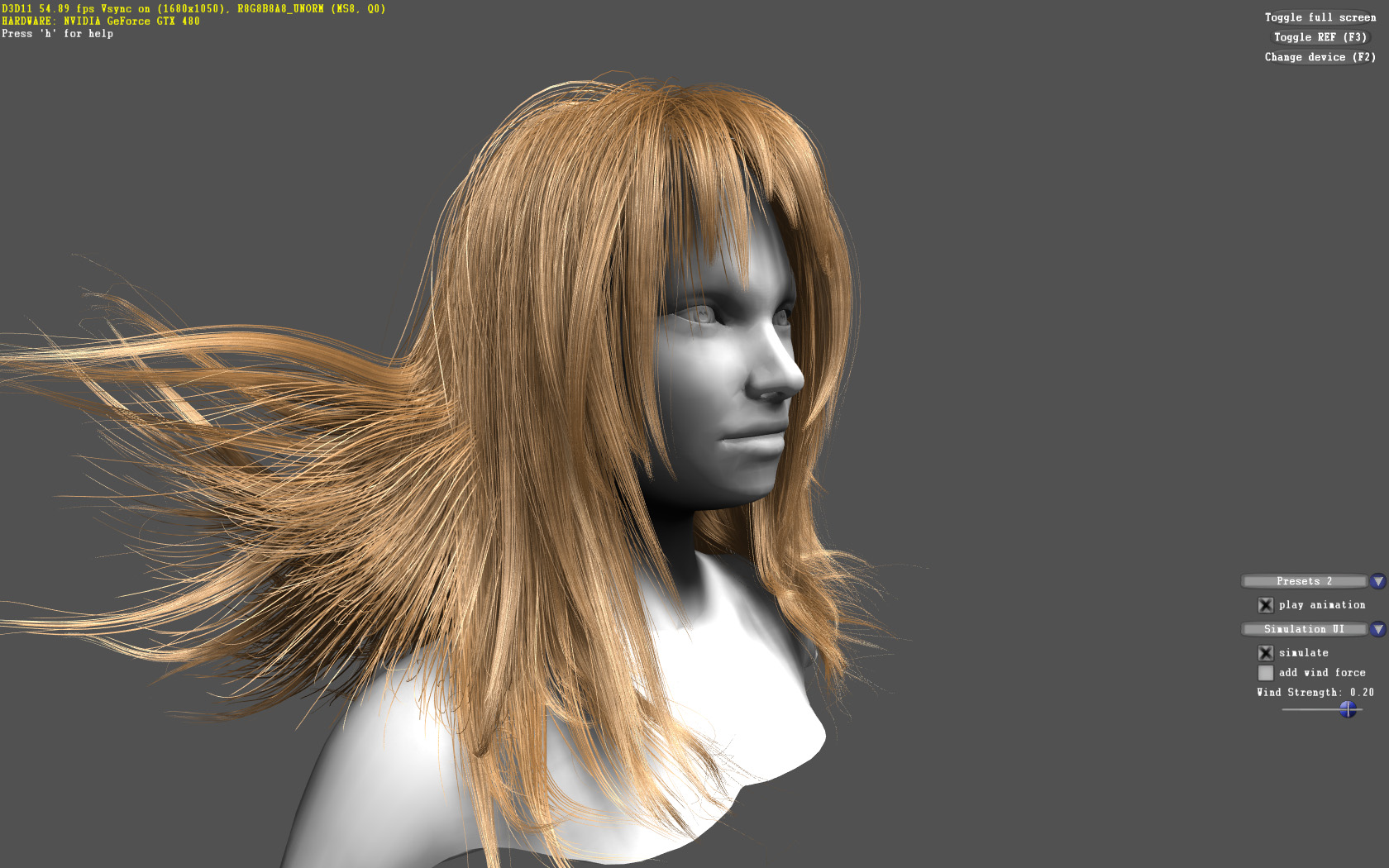
Task: Click the Wind Strength slider handle
Action: (x=1348, y=709)
